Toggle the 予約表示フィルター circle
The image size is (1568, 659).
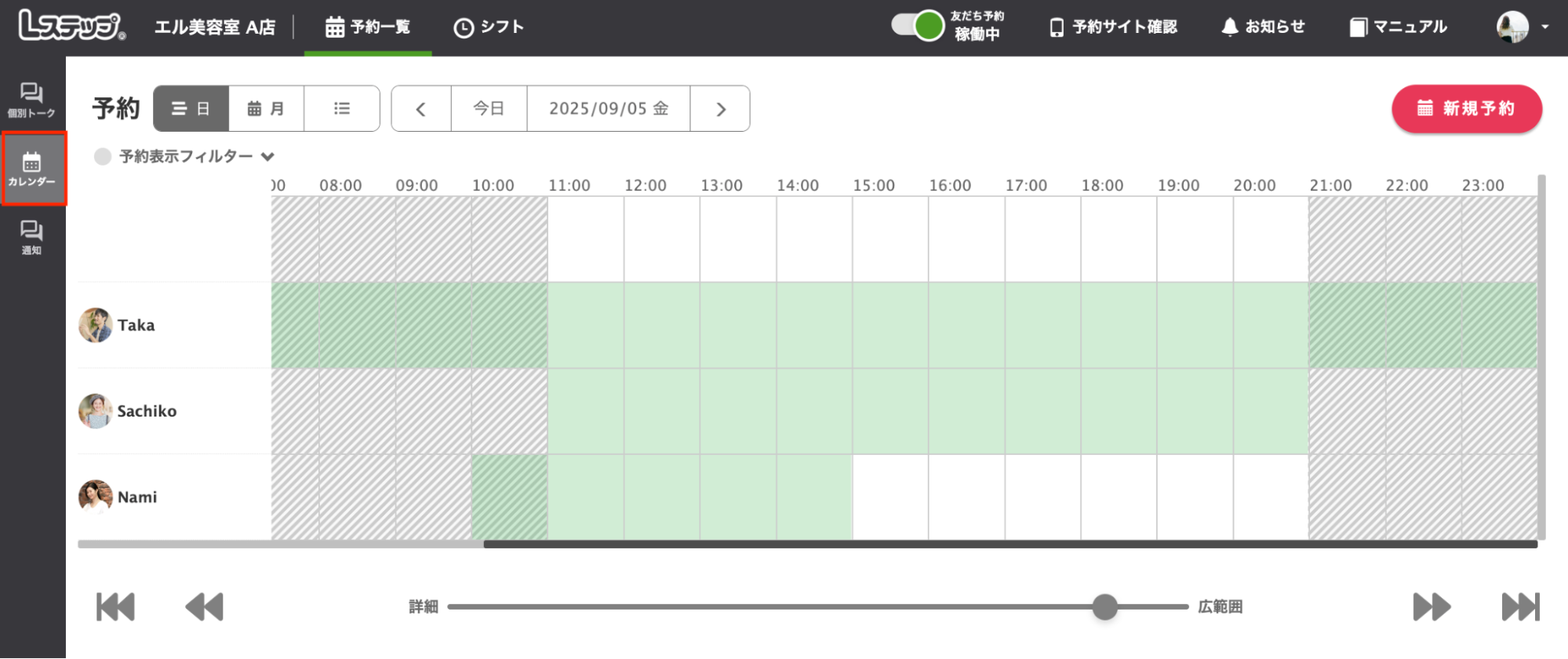pyautogui.click(x=103, y=156)
